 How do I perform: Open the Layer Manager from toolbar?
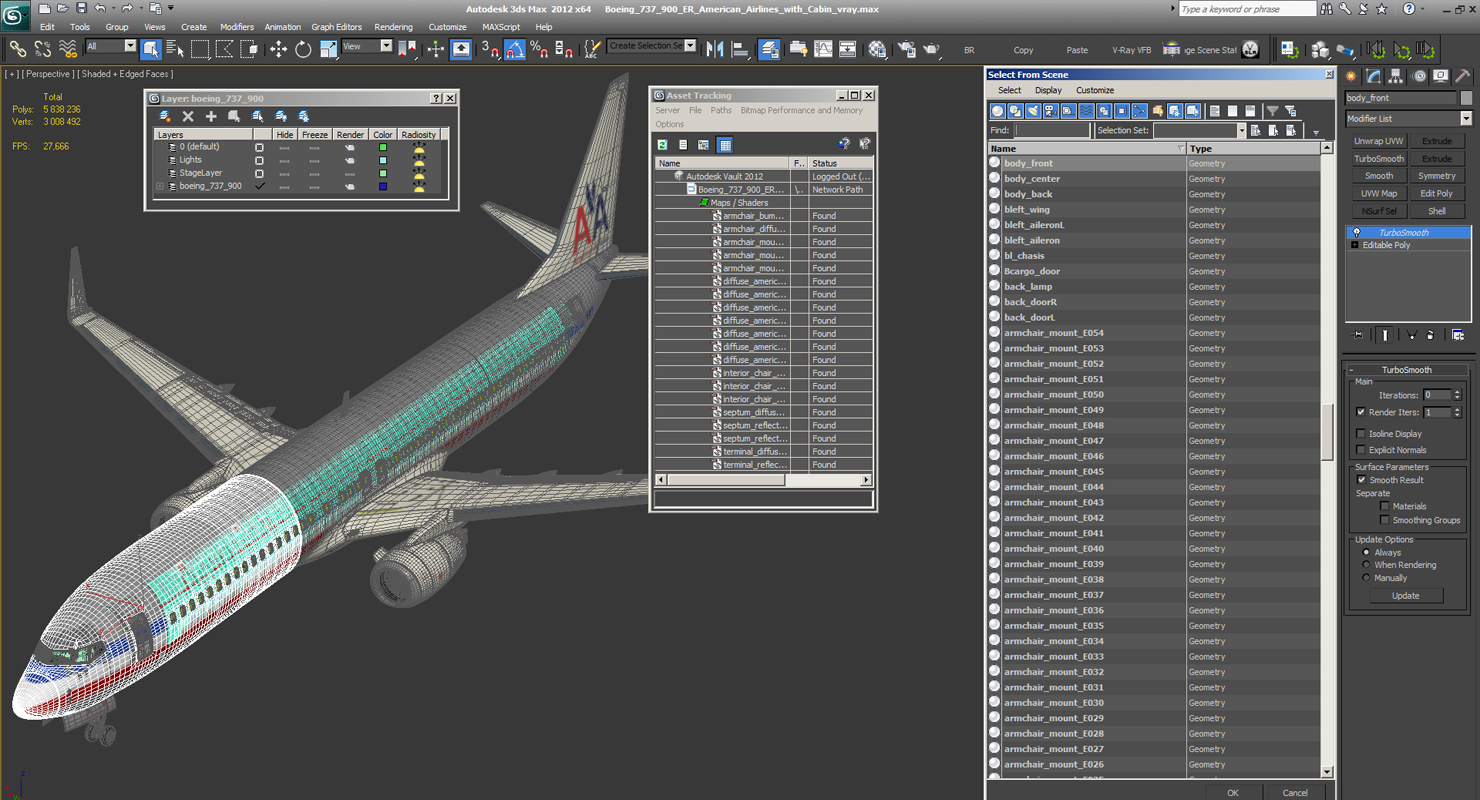point(769,49)
